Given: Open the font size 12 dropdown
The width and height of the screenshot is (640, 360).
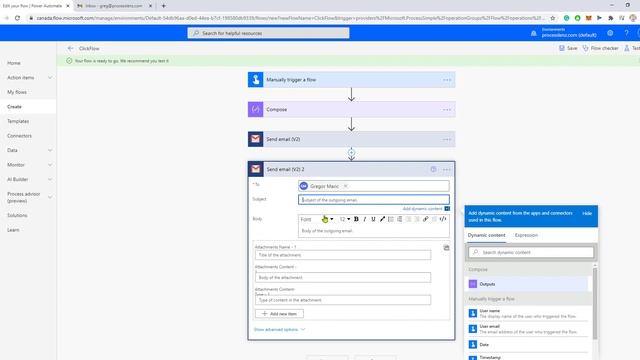Looking at the screenshot, I should pyautogui.click(x=344, y=219).
